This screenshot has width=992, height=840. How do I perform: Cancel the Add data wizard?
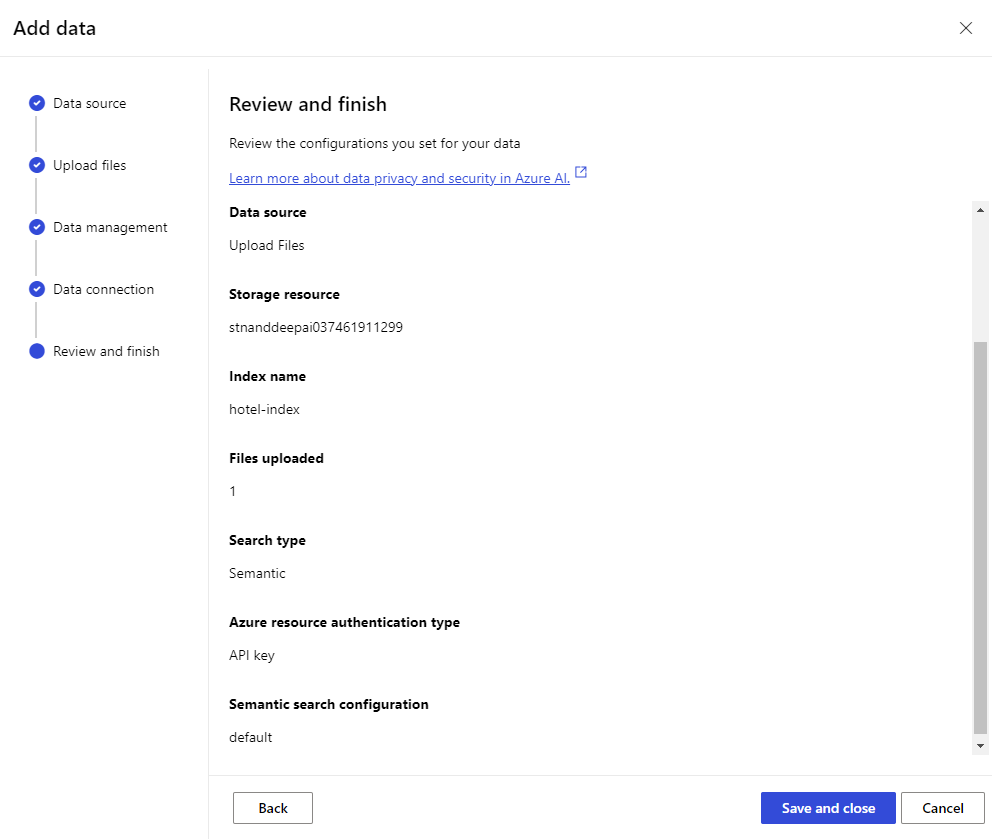tap(942, 808)
